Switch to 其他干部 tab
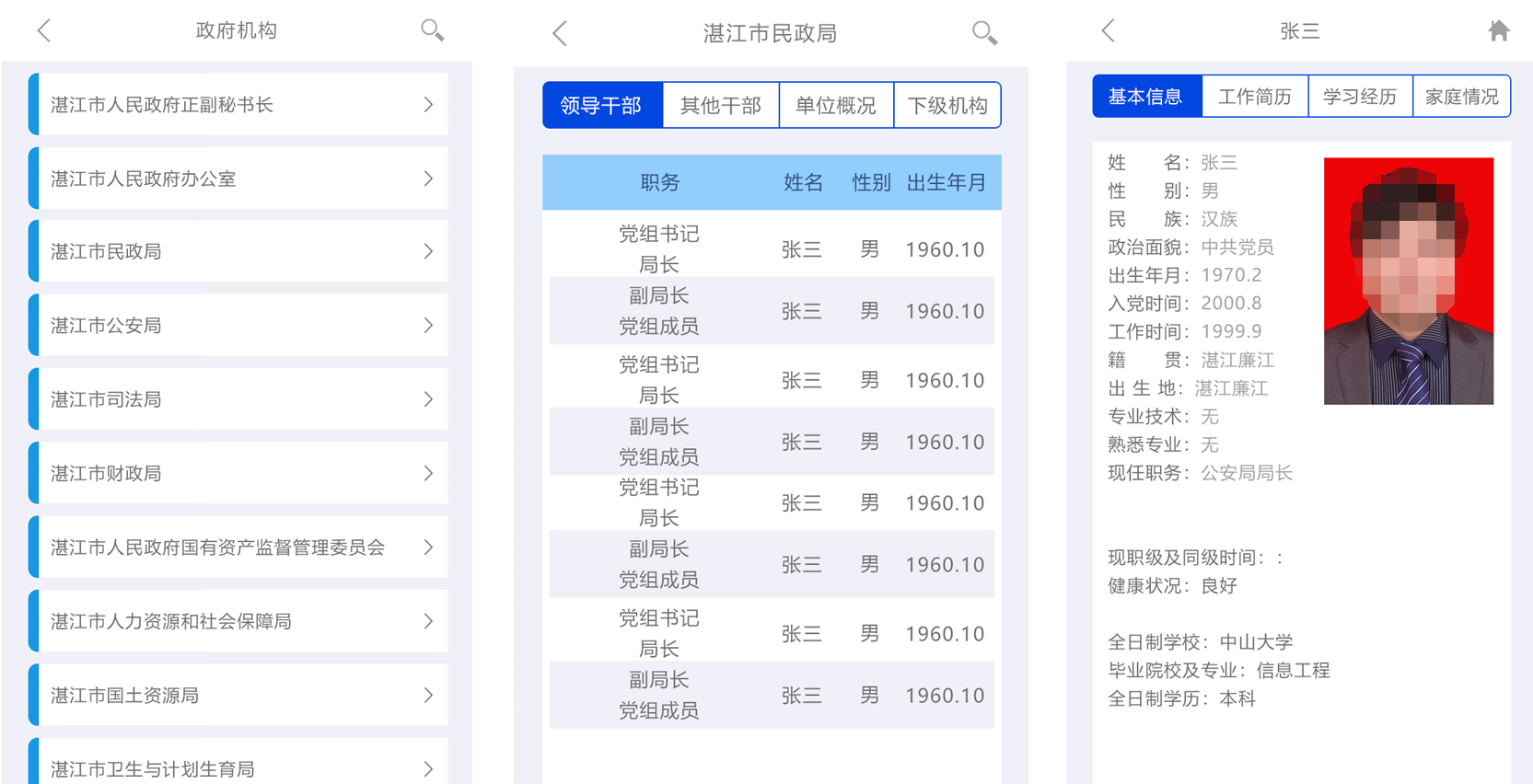Image resolution: width=1533 pixels, height=784 pixels. [x=720, y=106]
